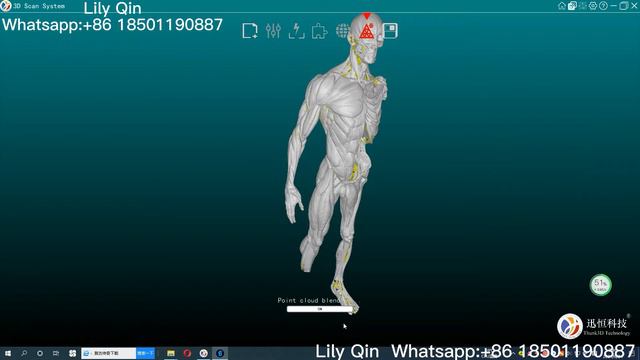Open the help question mark icon
This screenshot has width=640, height=360.
coord(604,6)
